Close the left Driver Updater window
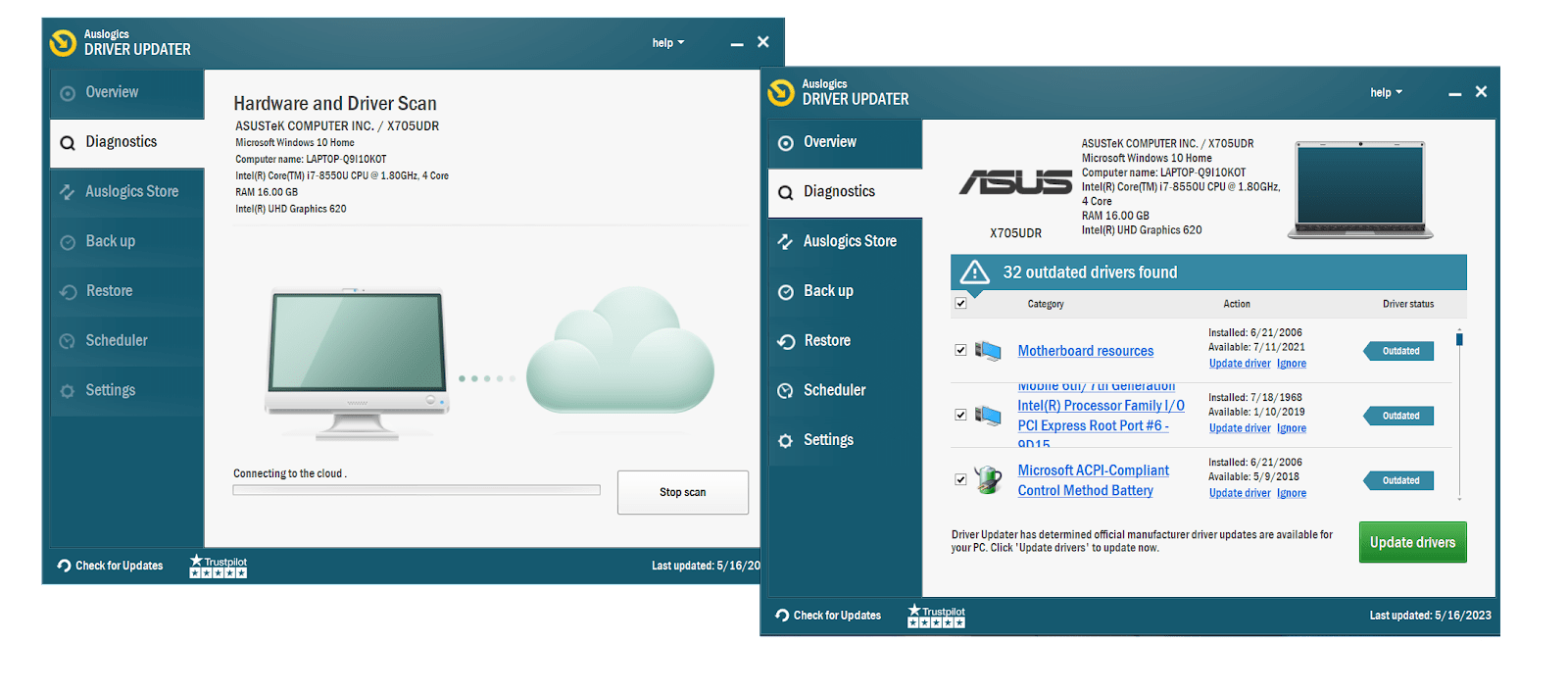This screenshot has width=1568, height=692. 763,42
